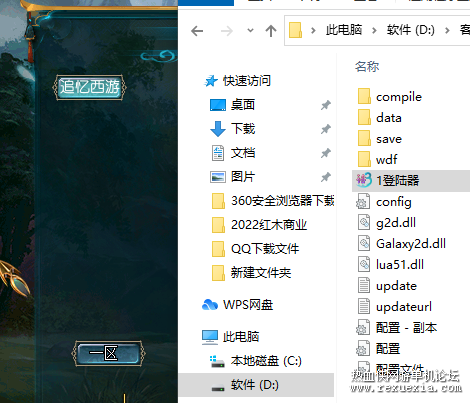
Task: Open 桌面 in quick access
Action: (243, 105)
